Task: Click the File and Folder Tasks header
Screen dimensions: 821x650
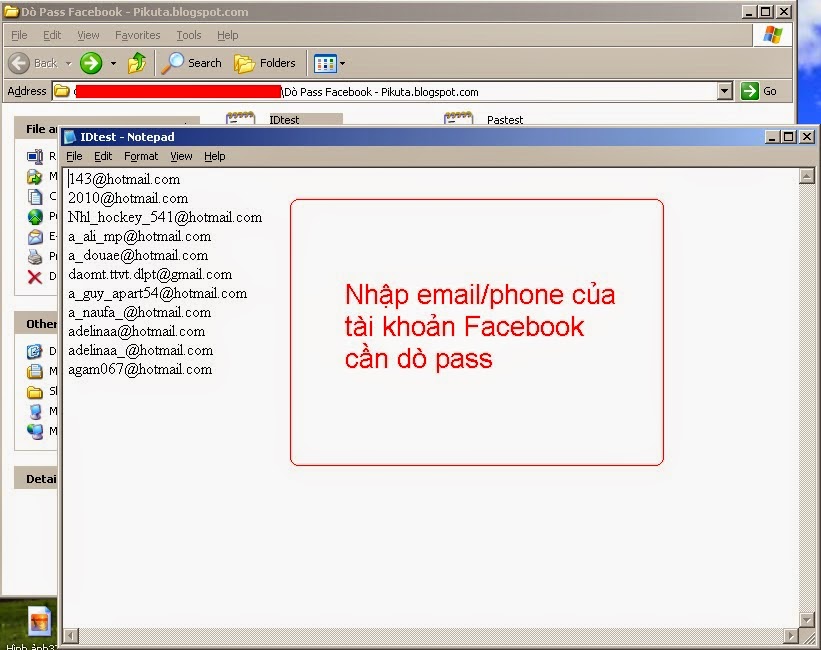Action: 36,128
